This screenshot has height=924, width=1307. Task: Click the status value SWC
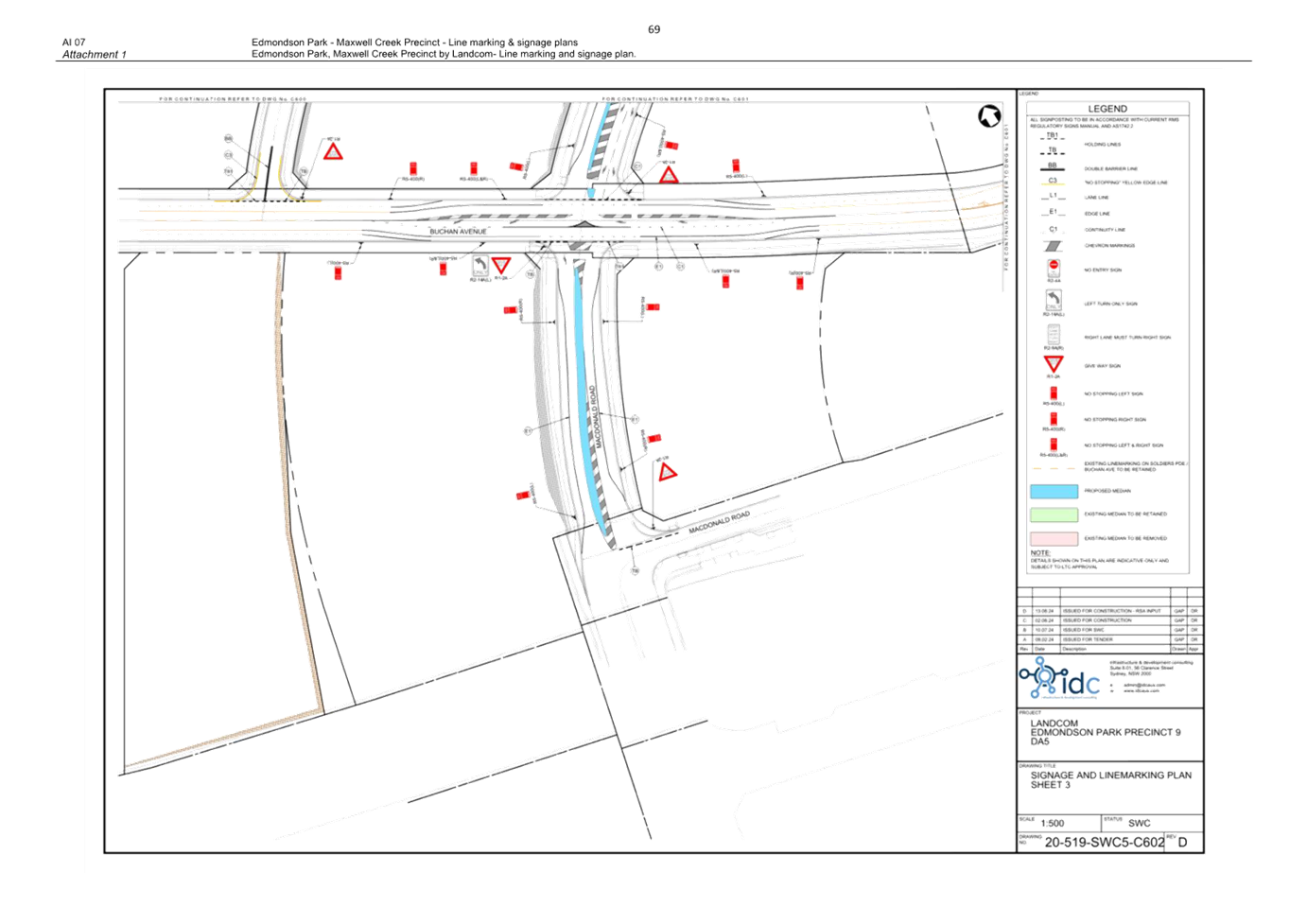pos(1140,824)
